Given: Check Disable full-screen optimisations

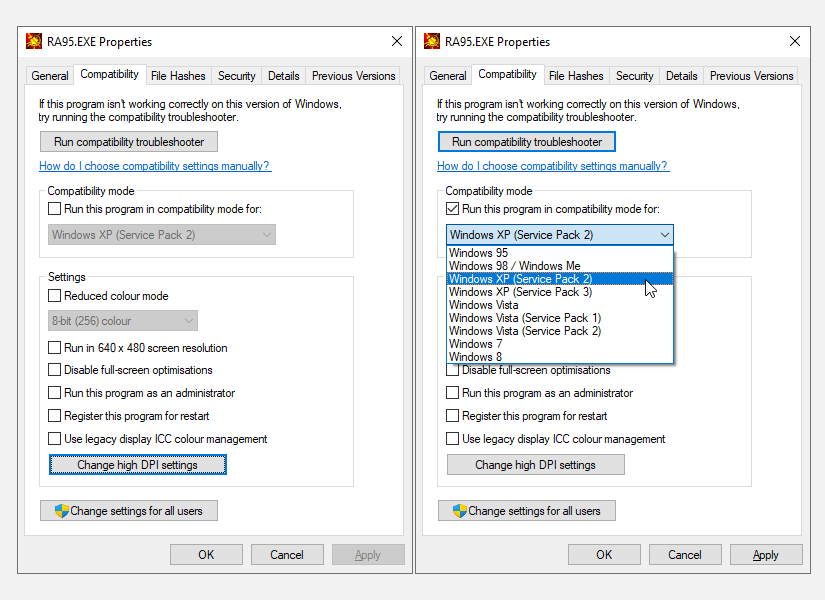Looking at the screenshot, I should (x=55, y=370).
